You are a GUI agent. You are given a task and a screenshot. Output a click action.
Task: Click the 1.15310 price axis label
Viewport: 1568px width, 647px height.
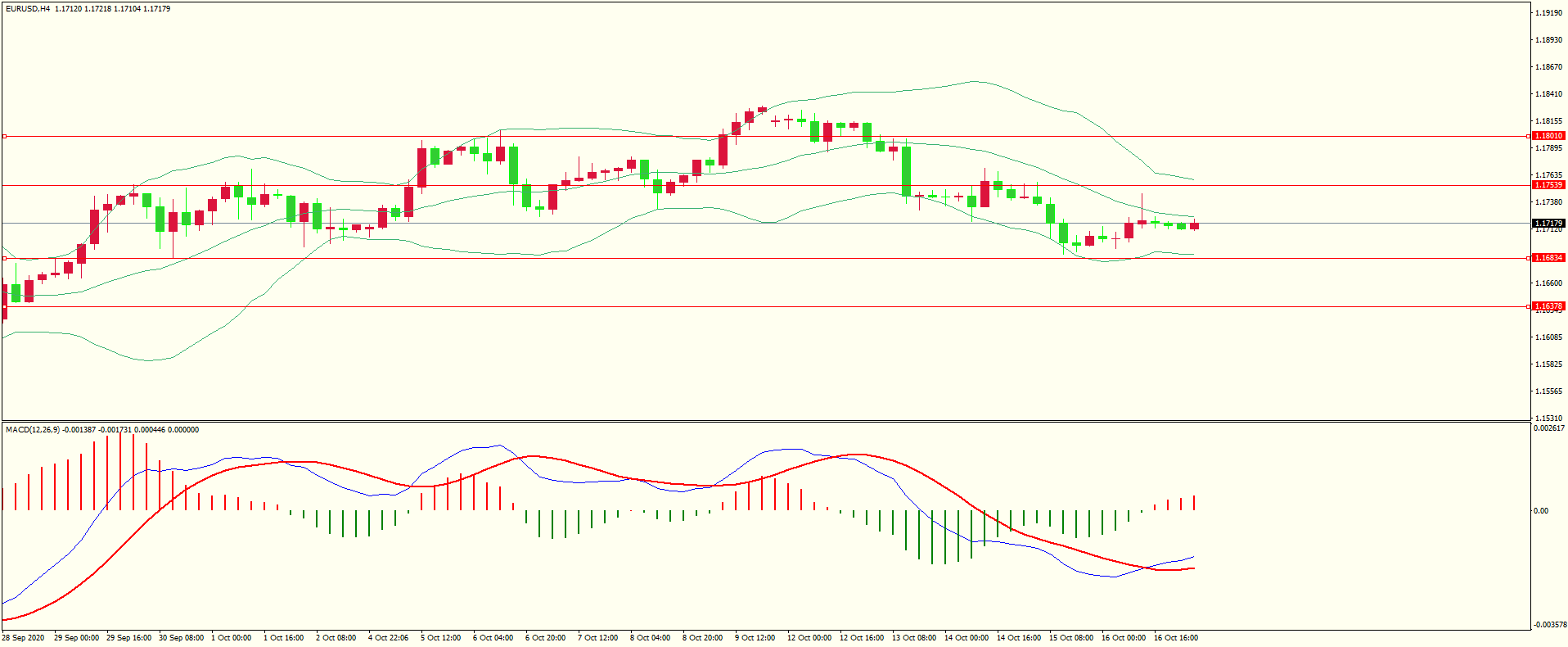pos(1548,419)
